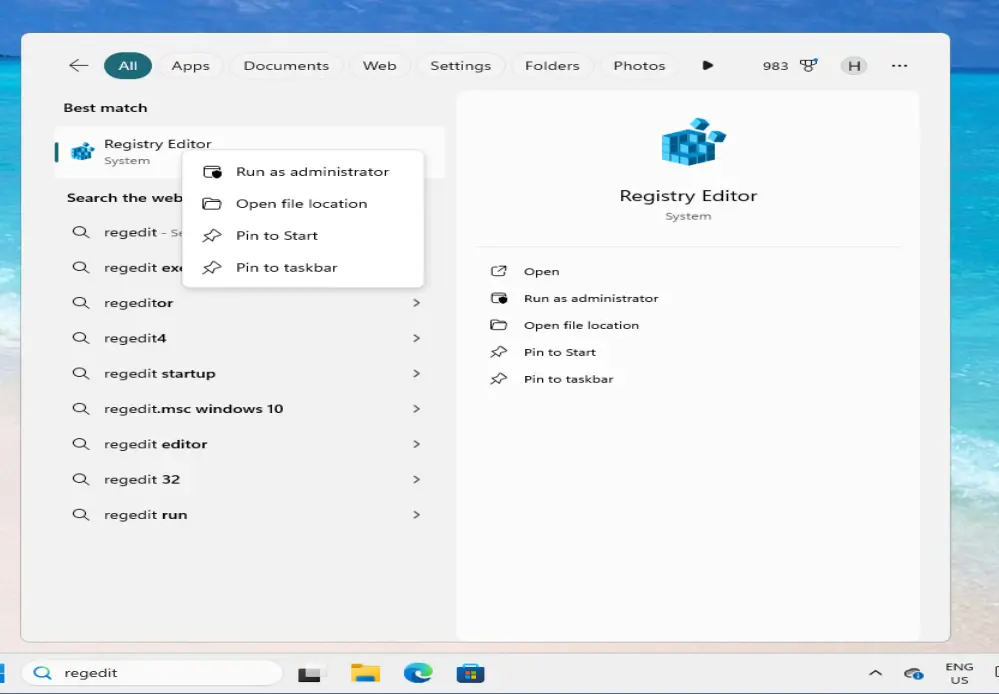Switch to the Photos filter tab
Screen dimensions: 999x694
tap(639, 66)
